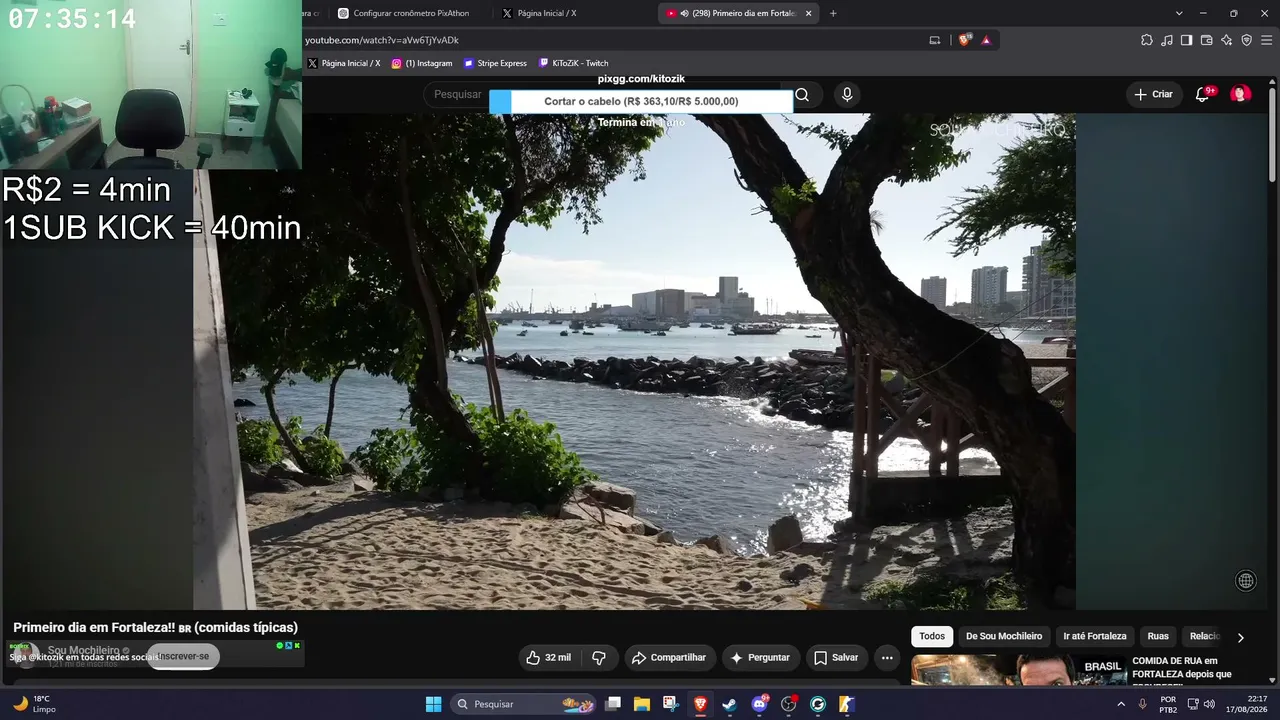Open OBS Studio from the taskbar
This screenshot has width=1280, height=720.
pos(789,704)
